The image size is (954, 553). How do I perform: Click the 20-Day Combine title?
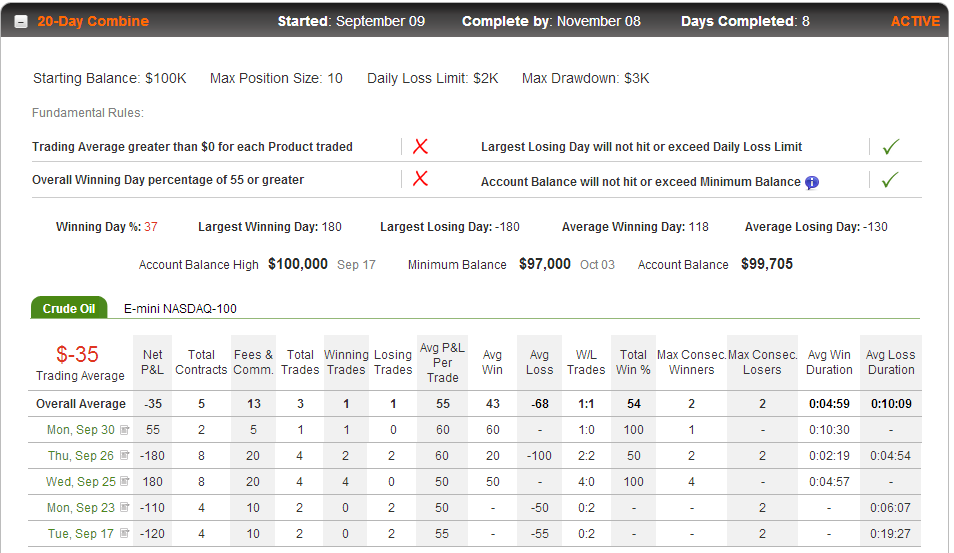point(93,21)
